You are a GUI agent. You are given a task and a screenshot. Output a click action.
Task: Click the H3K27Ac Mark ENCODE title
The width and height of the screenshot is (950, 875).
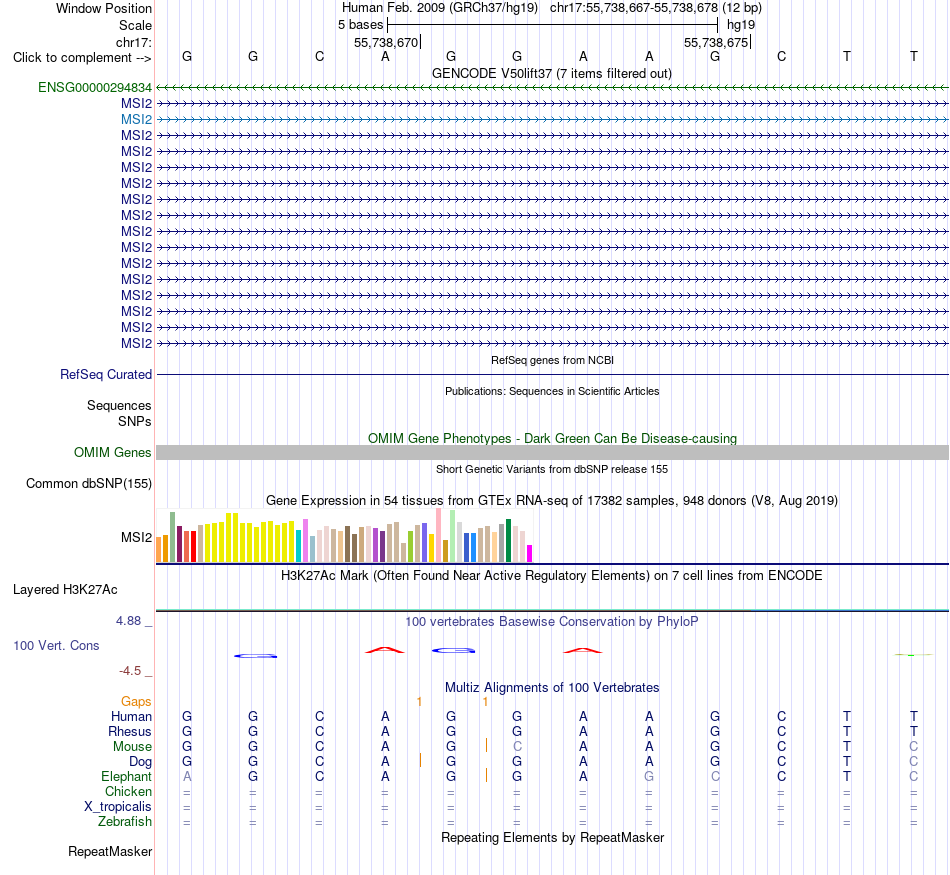coord(552,575)
